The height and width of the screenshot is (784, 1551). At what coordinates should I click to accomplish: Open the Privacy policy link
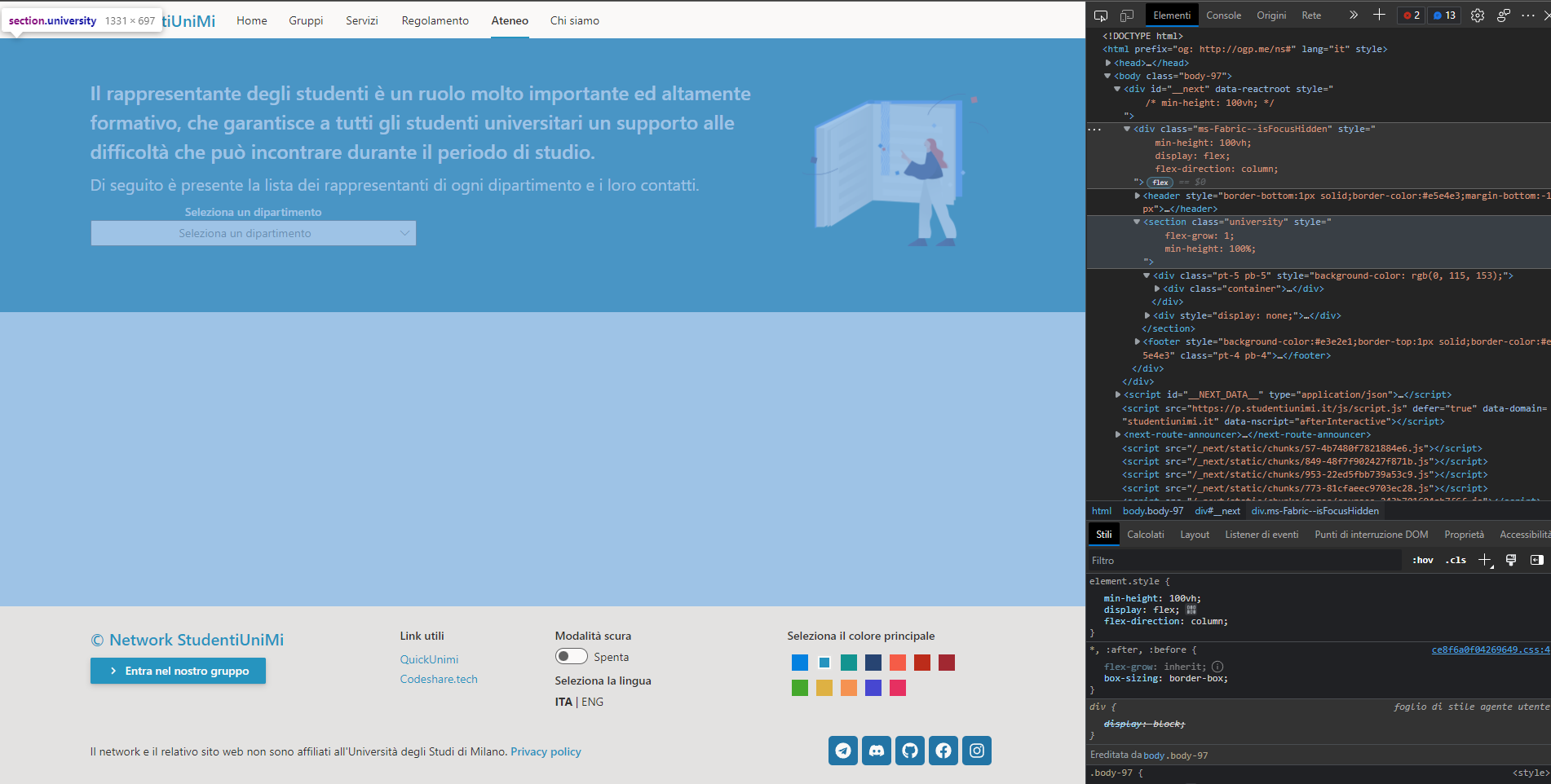coord(546,751)
